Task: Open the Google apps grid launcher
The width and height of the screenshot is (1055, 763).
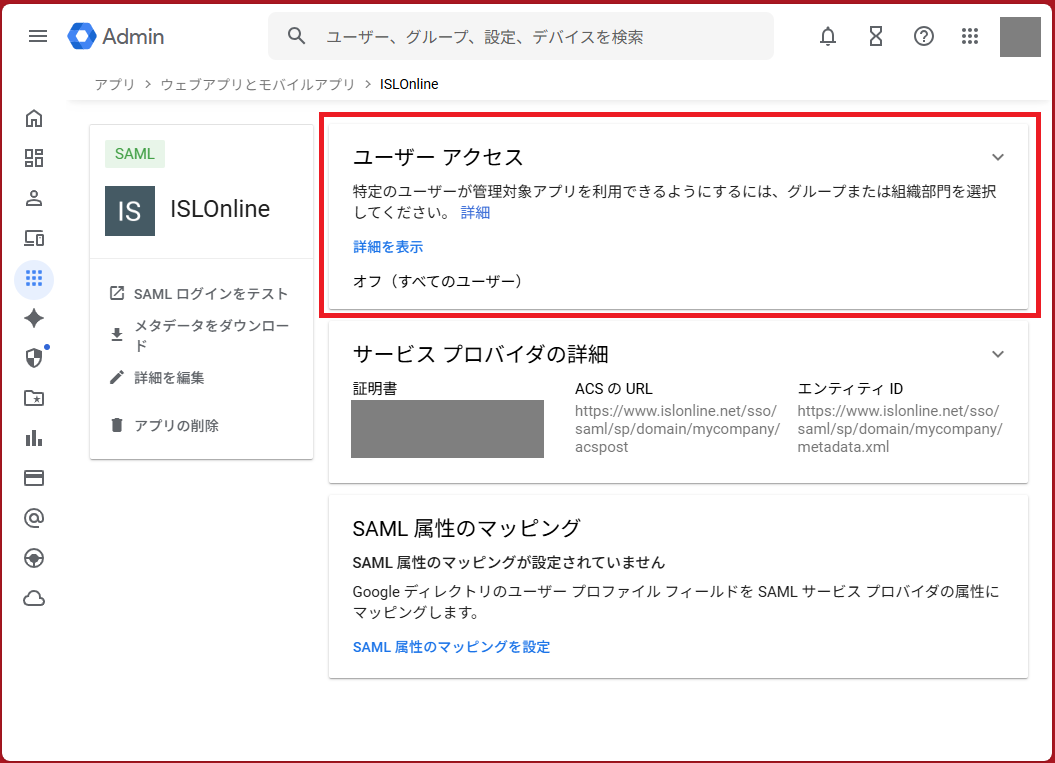Action: point(970,36)
